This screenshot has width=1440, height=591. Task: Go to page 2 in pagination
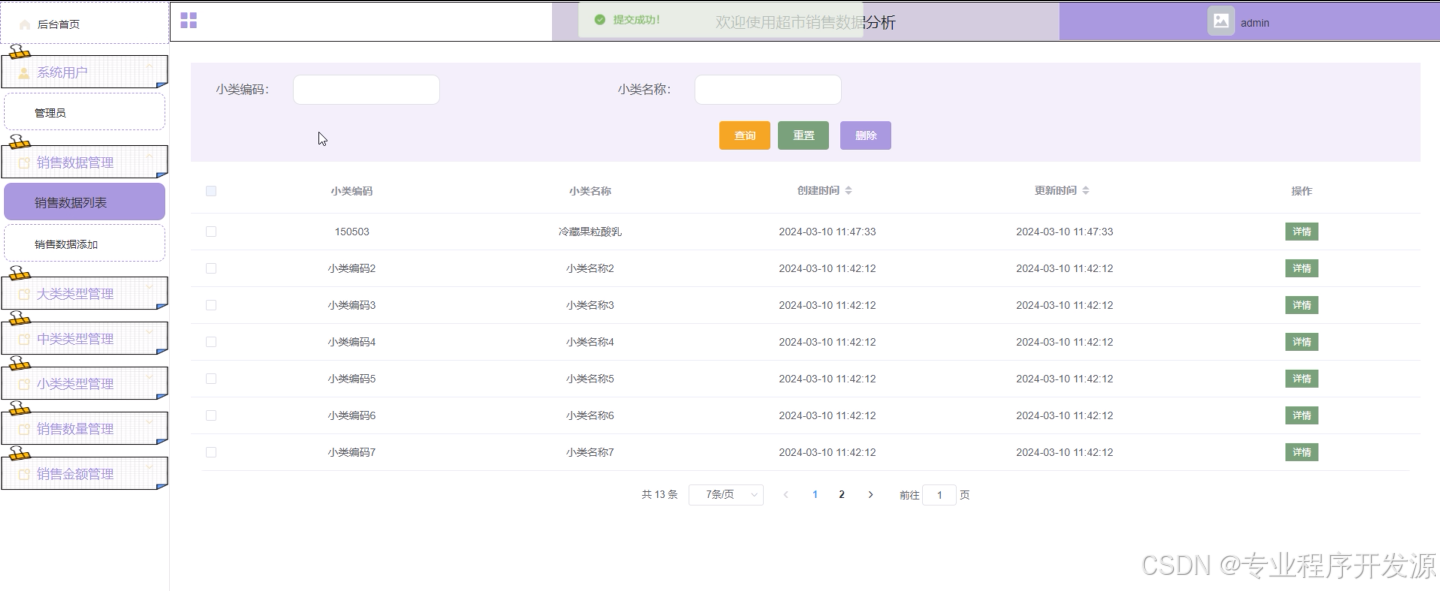click(x=842, y=495)
